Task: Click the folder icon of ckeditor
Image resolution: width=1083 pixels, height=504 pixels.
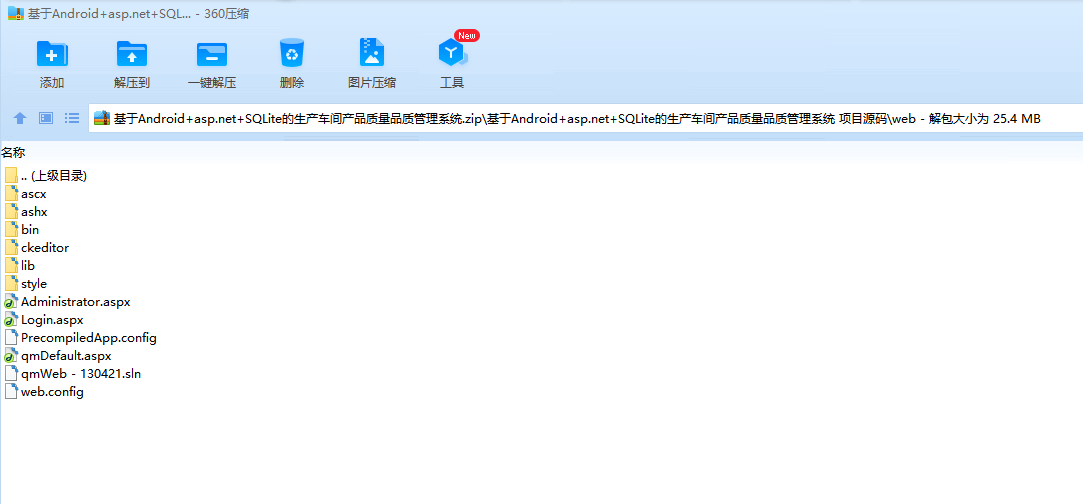Action: 11,247
